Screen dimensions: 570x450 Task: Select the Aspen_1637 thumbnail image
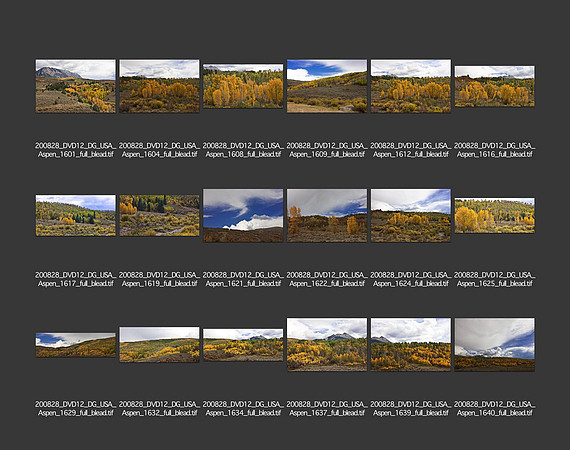point(327,345)
